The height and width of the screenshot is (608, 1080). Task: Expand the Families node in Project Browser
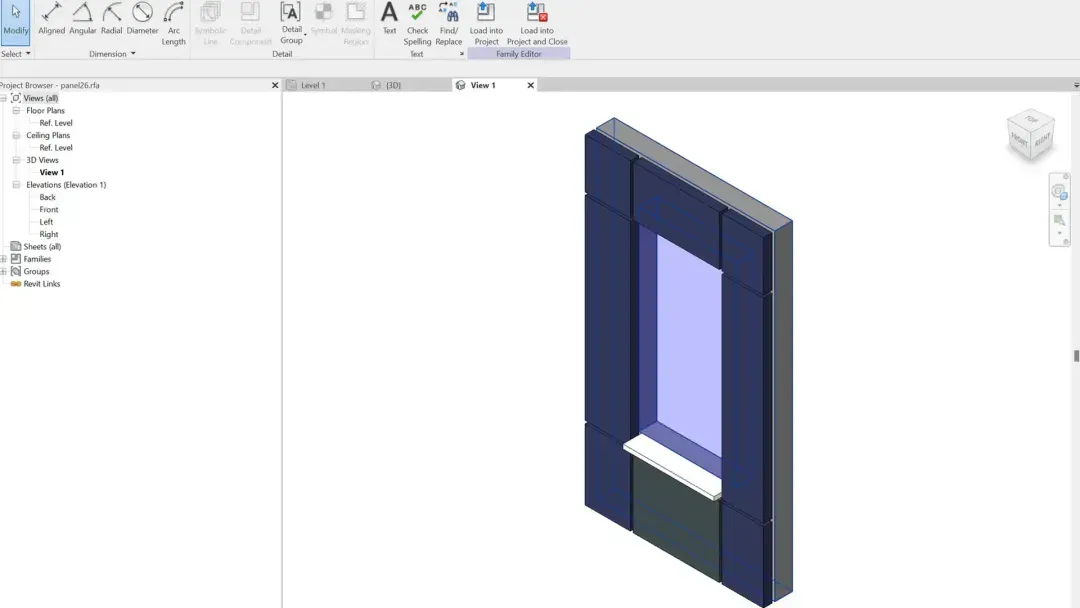(x=5, y=258)
